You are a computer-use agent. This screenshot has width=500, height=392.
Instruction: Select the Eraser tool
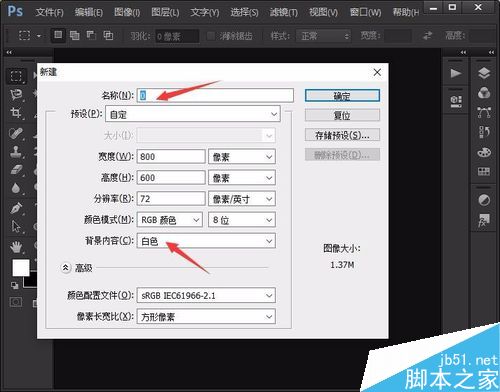tap(16, 170)
